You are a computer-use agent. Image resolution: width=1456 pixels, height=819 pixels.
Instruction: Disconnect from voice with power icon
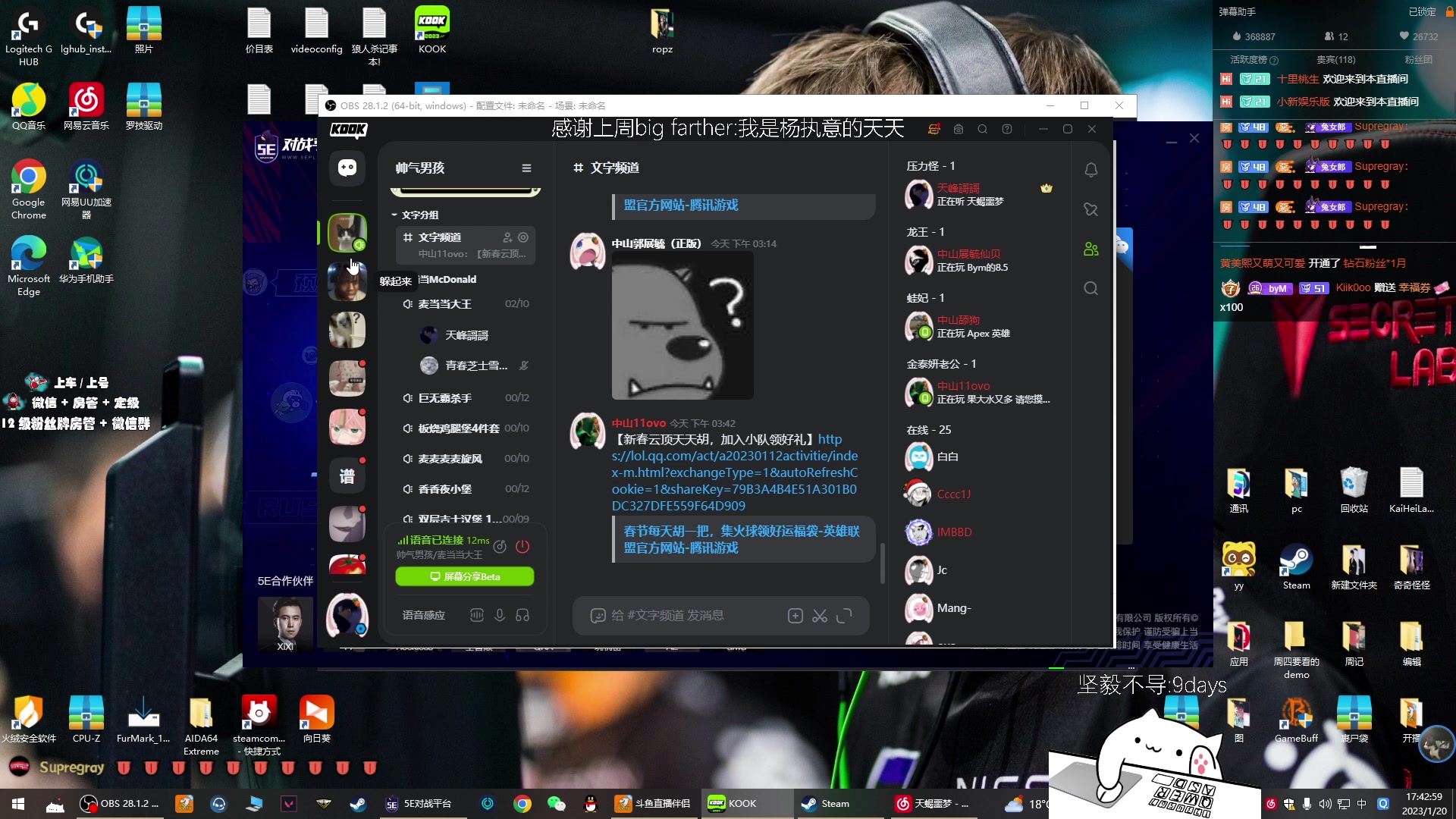pyautogui.click(x=522, y=547)
